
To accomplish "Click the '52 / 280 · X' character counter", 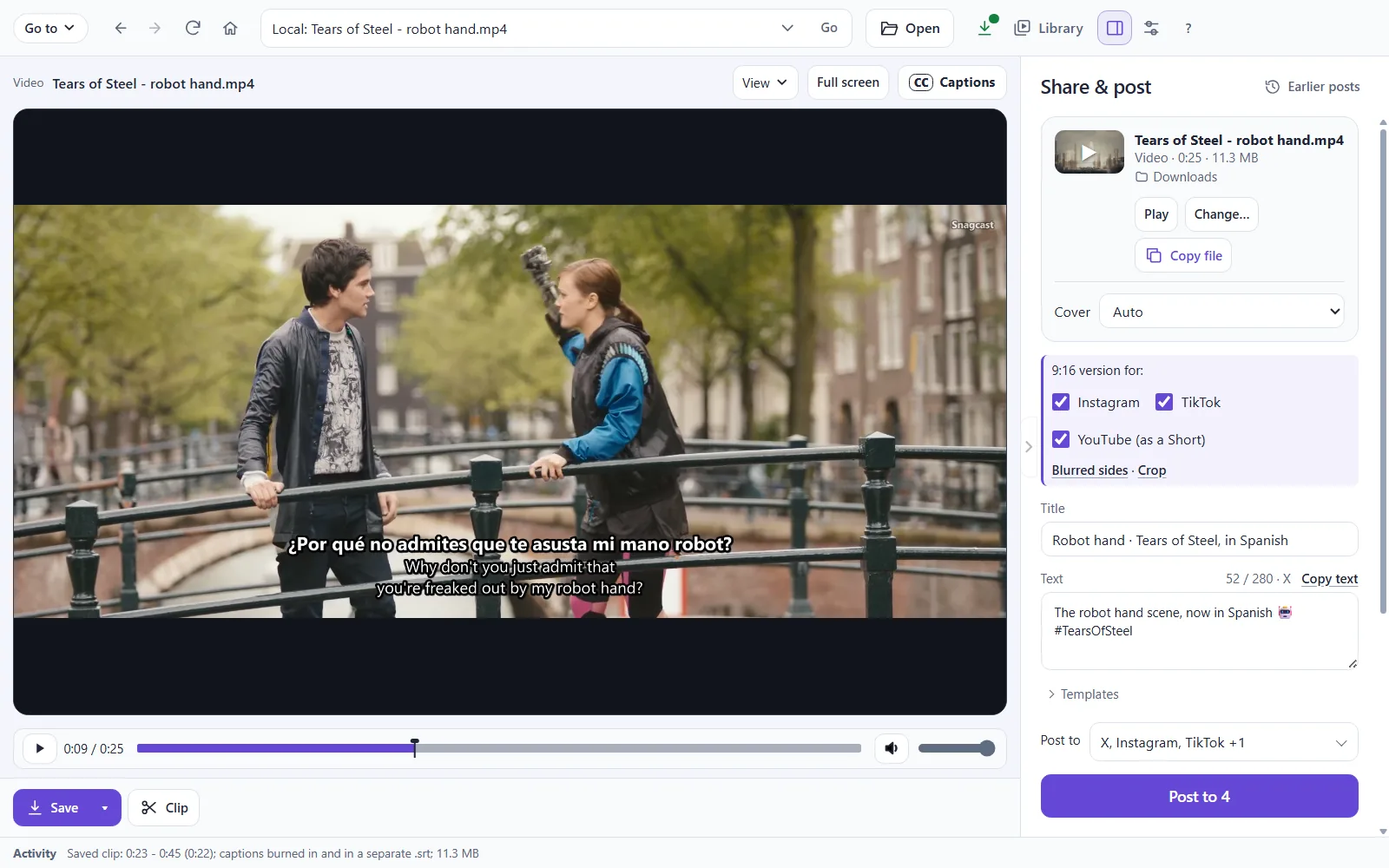I will 1258,579.
